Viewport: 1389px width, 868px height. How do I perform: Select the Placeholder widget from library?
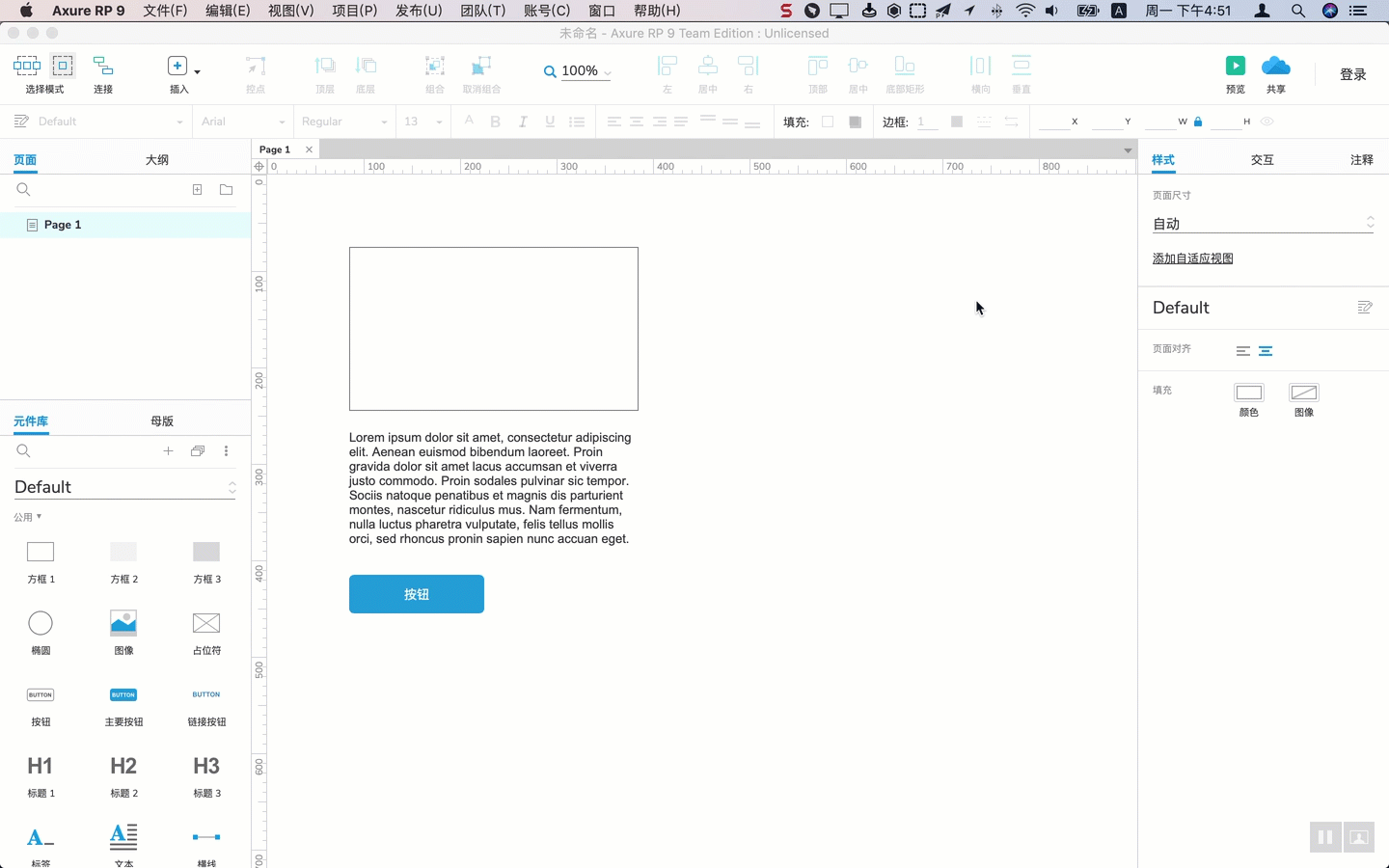click(x=206, y=623)
